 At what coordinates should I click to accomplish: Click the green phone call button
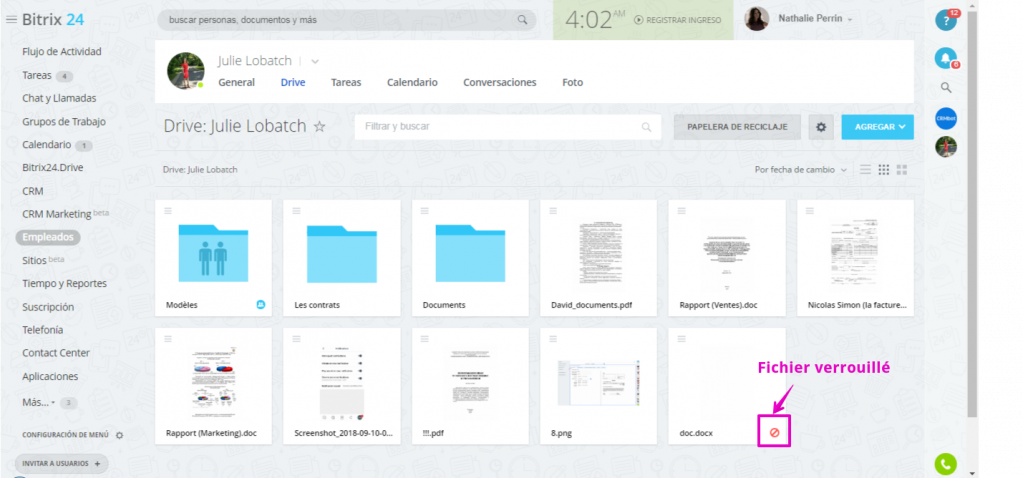[x=945, y=464]
